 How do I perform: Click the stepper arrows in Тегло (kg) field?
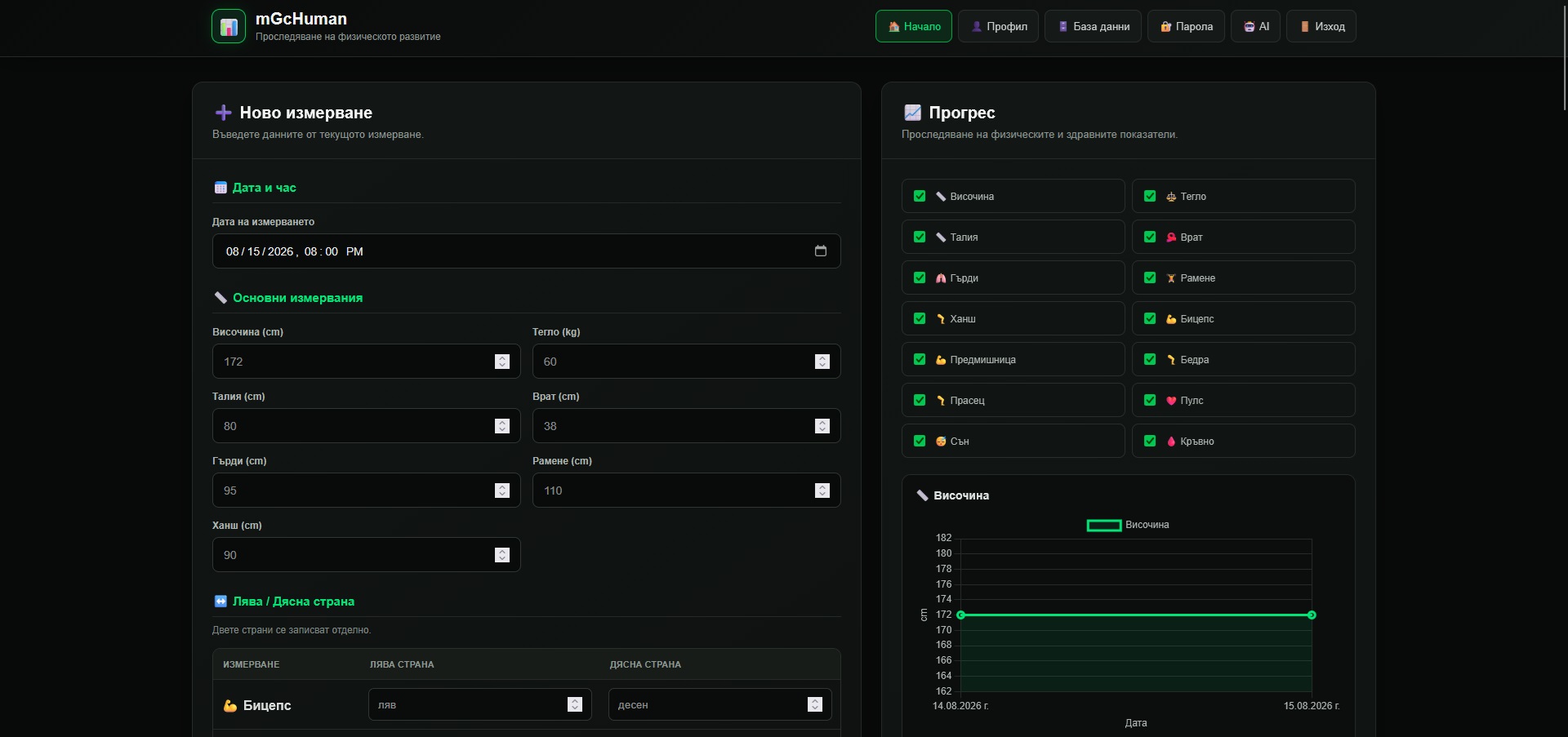822,362
